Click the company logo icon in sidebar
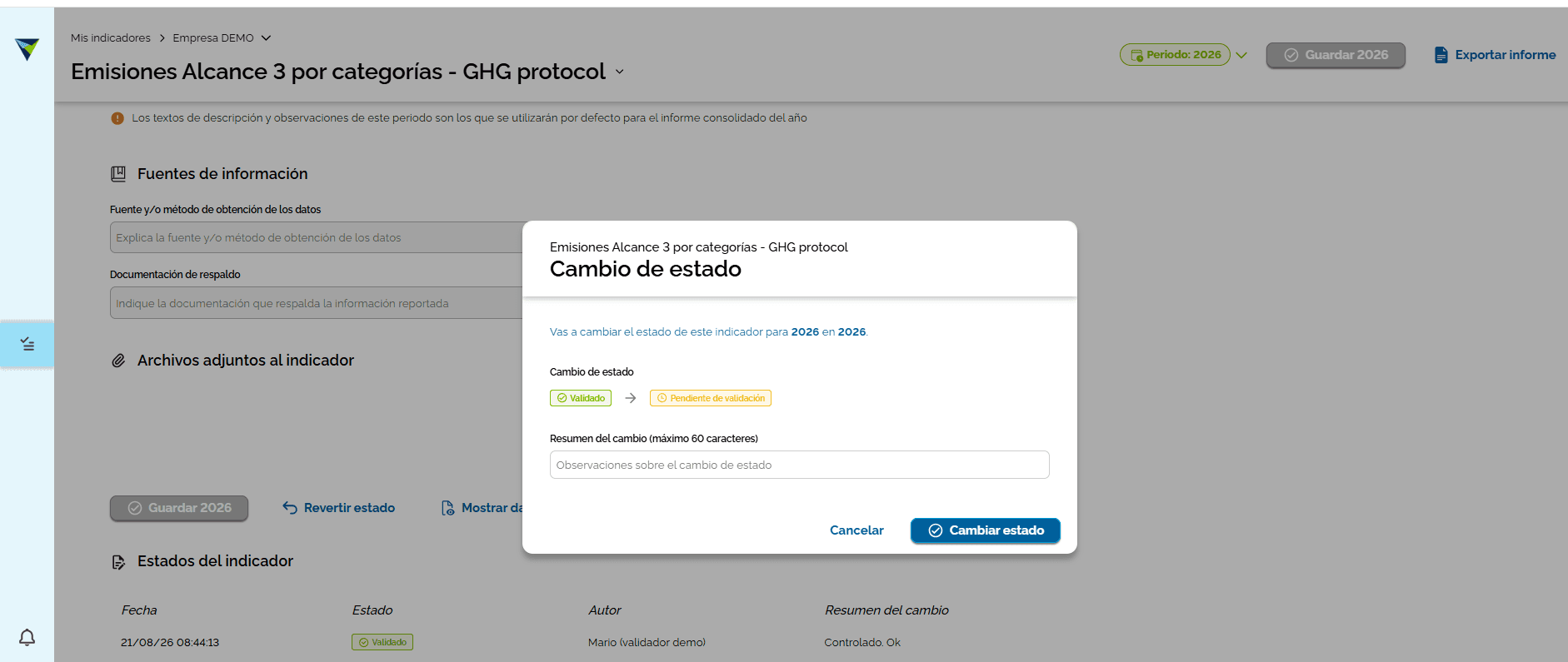The height and width of the screenshot is (662, 1568). [x=27, y=49]
